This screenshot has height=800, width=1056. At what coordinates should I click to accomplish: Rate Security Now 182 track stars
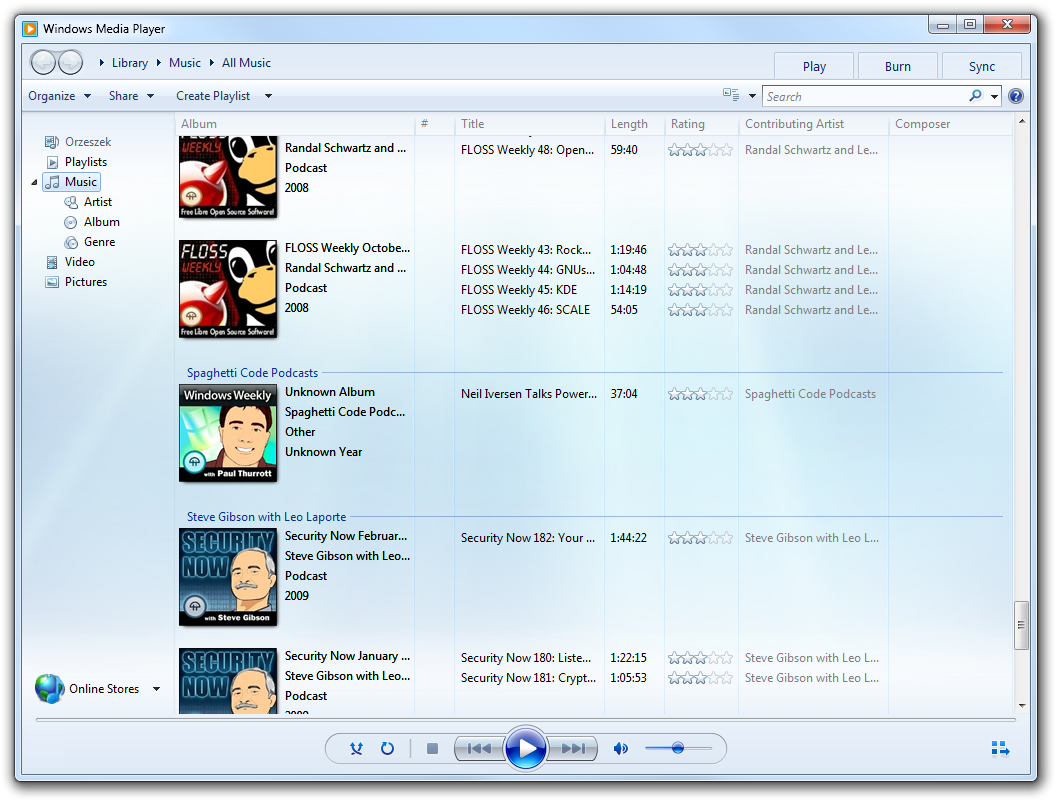[700, 538]
